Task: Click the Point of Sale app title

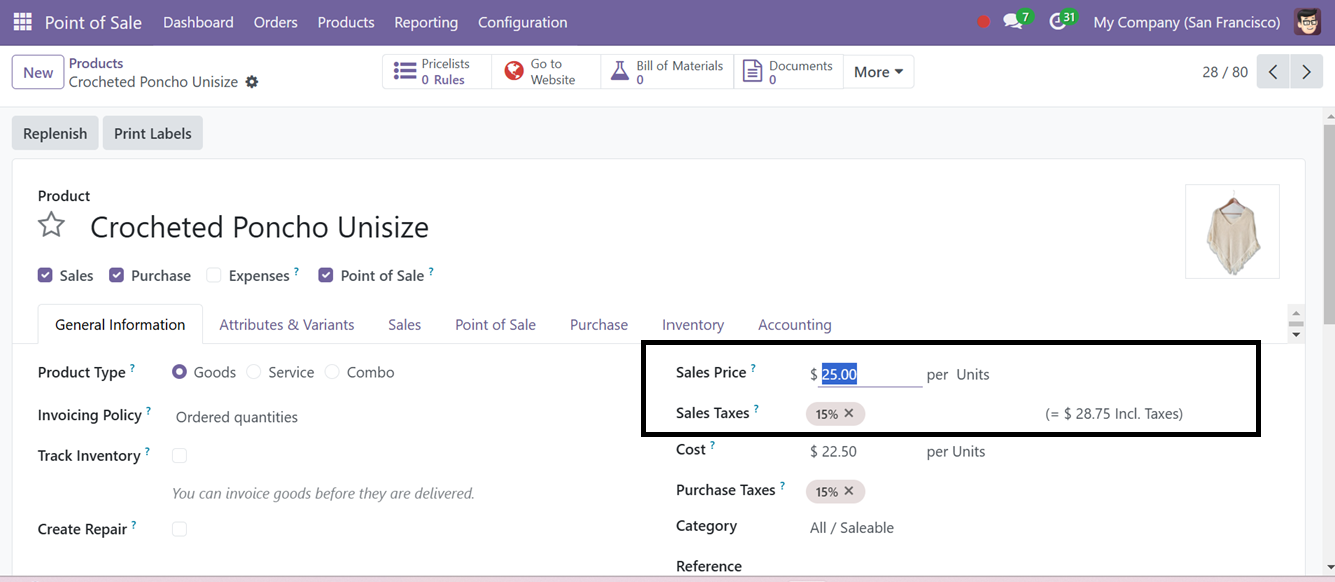Action: 93,22
